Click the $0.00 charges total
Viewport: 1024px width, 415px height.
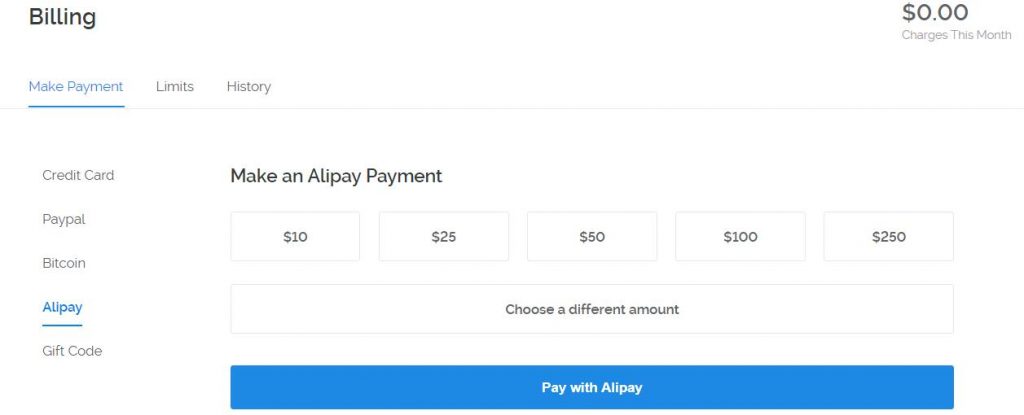935,12
